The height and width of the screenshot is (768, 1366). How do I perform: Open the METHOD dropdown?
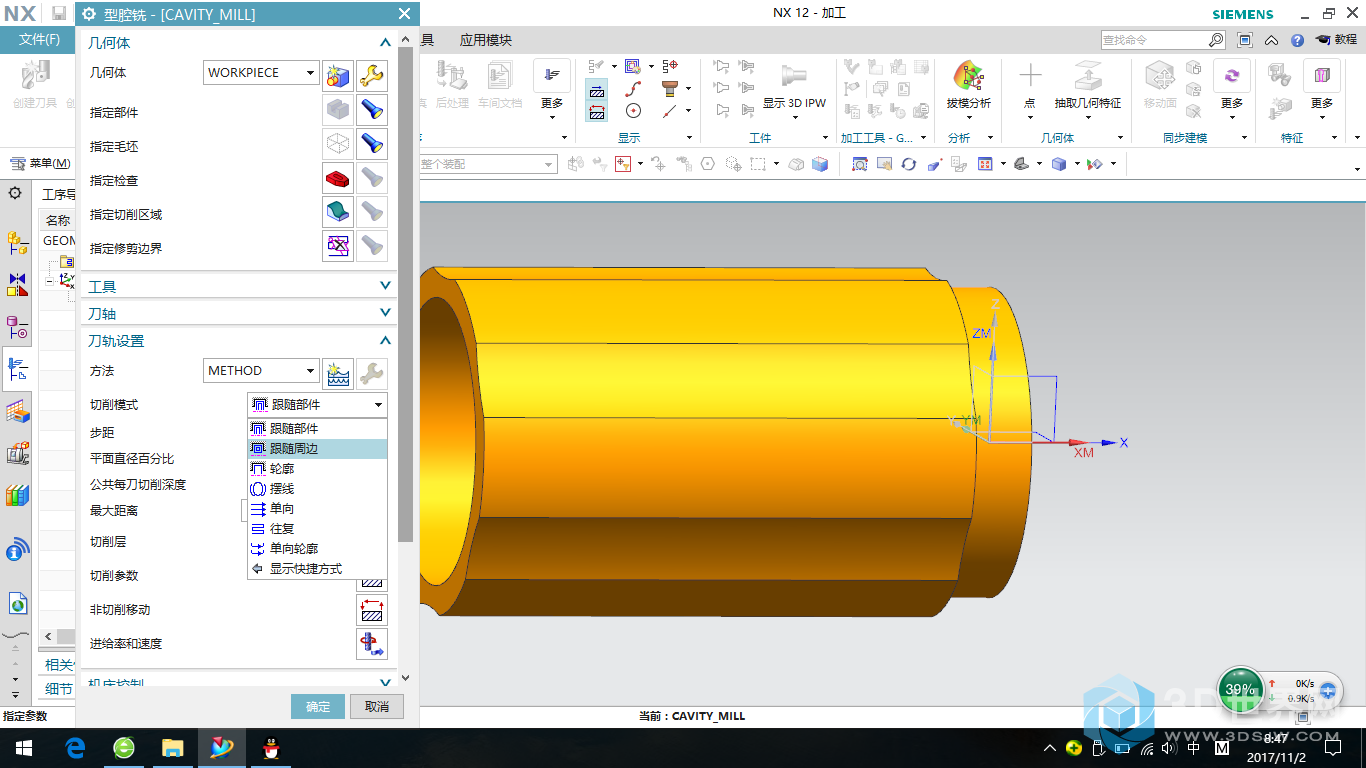(261, 370)
